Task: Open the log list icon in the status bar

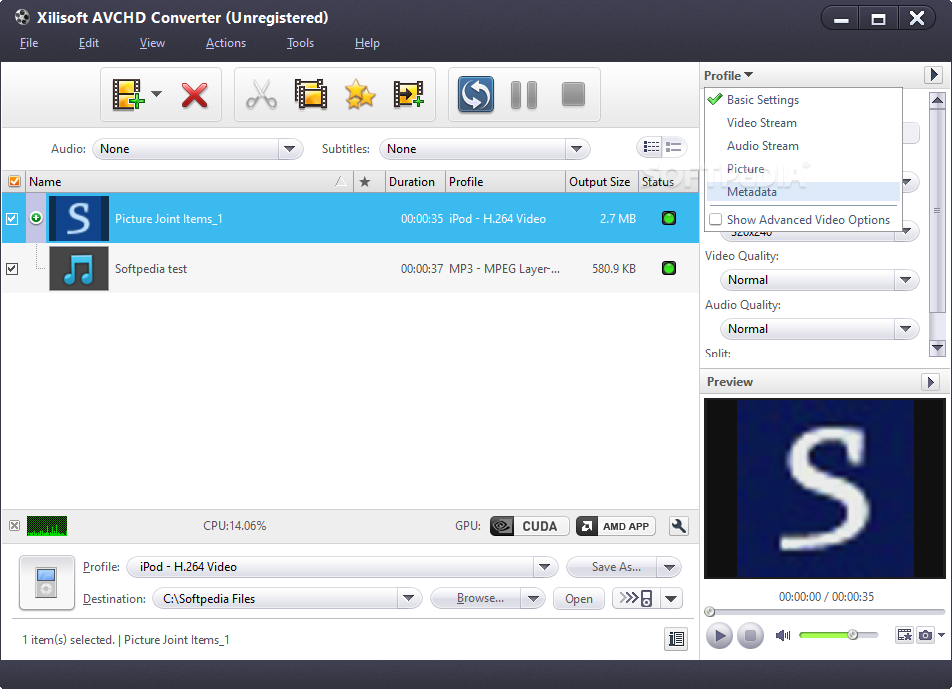Action: [x=676, y=639]
